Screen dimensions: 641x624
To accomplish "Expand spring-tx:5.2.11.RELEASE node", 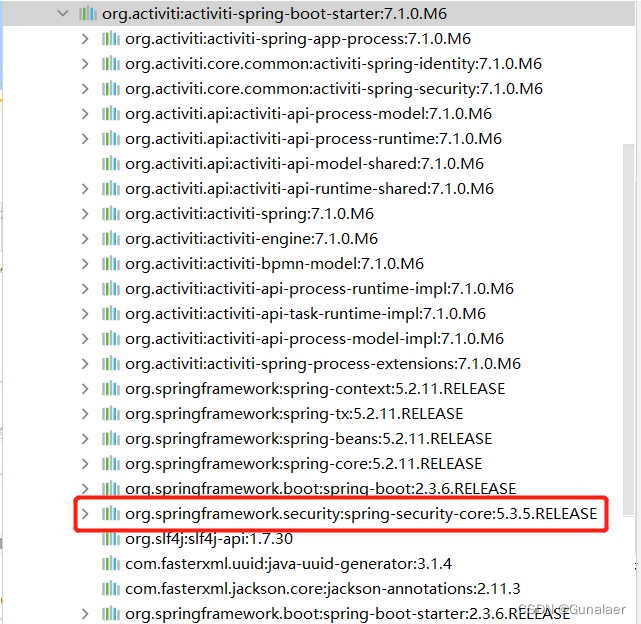I will click(85, 414).
